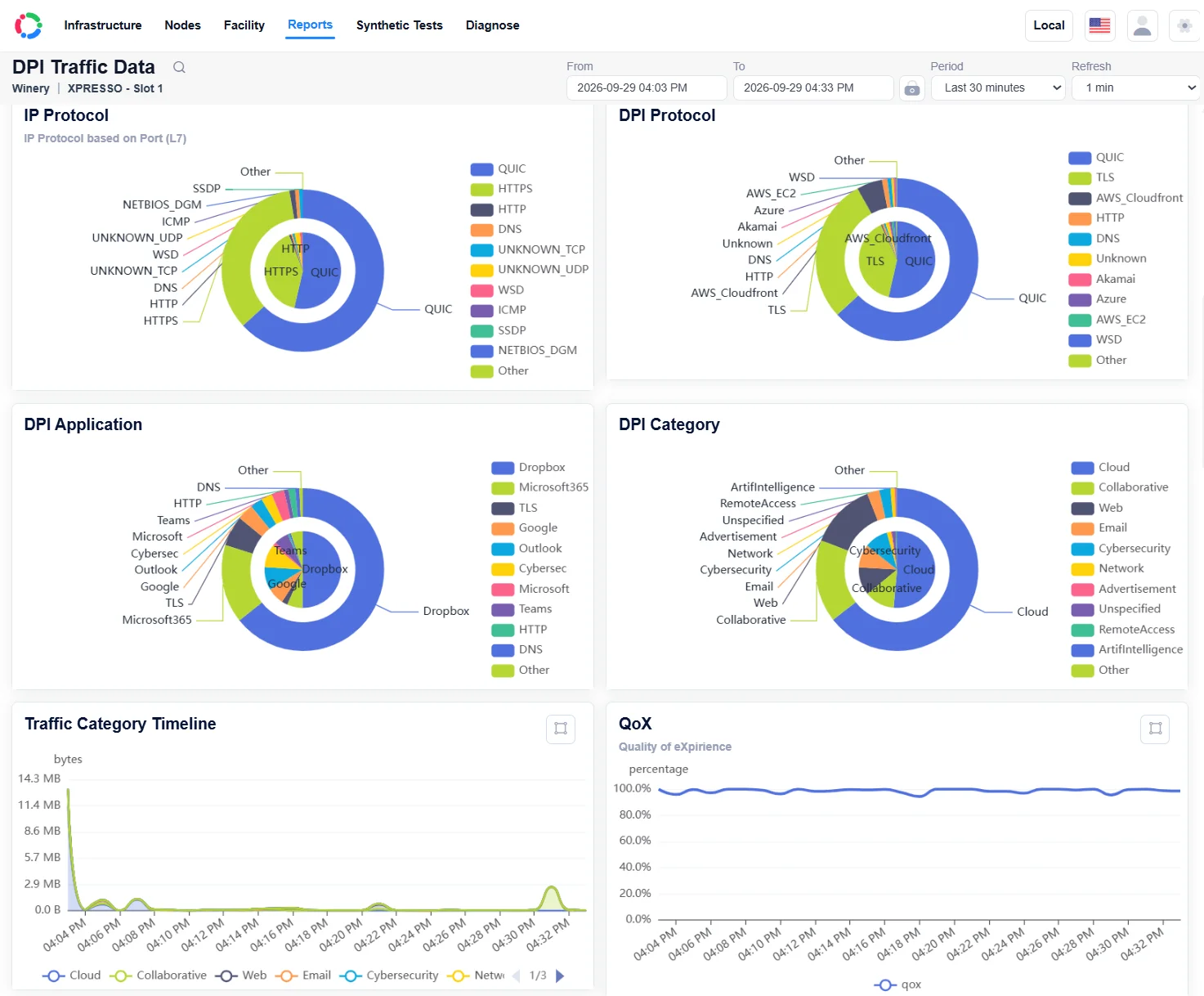Toggle AWS_Cloudfront in DPI Protocol legend
The image size is (1204, 996).
point(1126,198)
